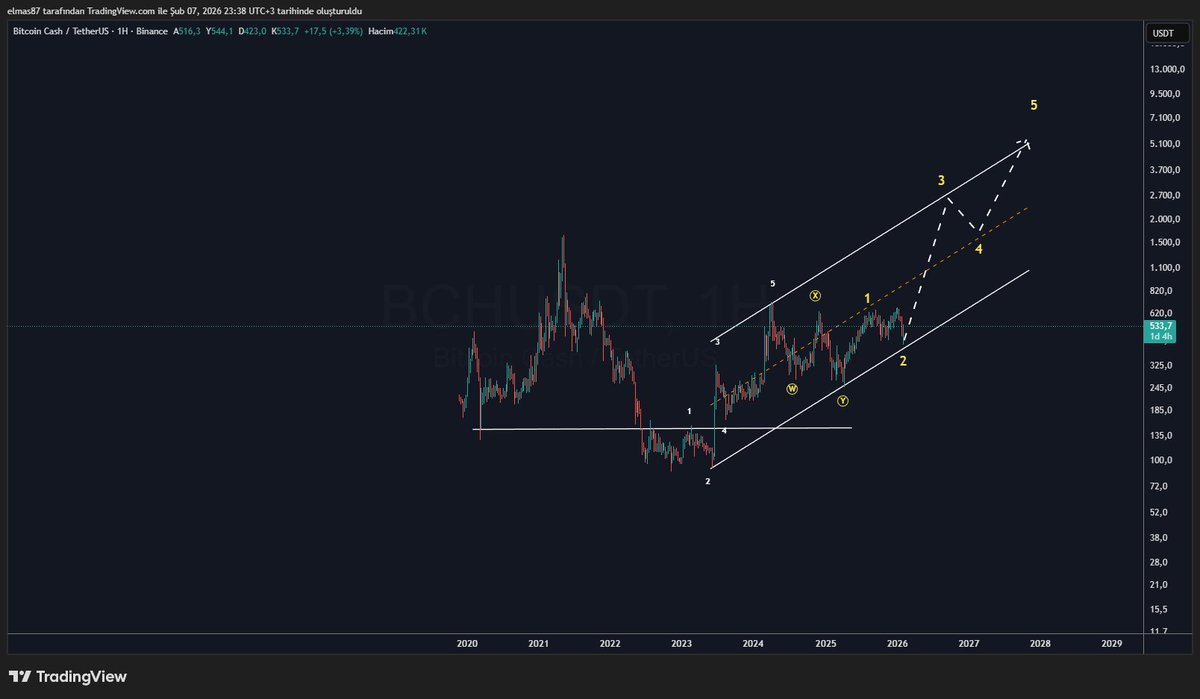The height and width of the screenshot is (699, 1200).
Task: Click the 52,0 price axis label
Action: [x=1160, y=513]
